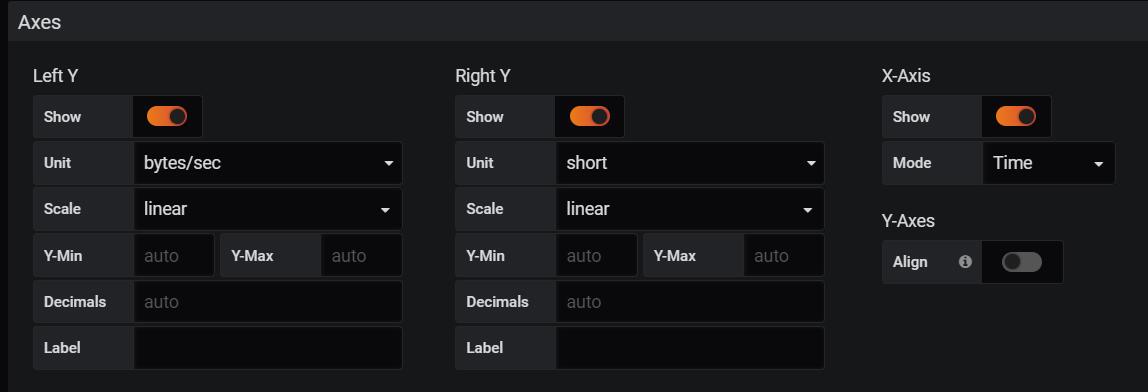Click the Left Y Label text field
Viewport: 1148px width, 392px height.
[267, 347]
